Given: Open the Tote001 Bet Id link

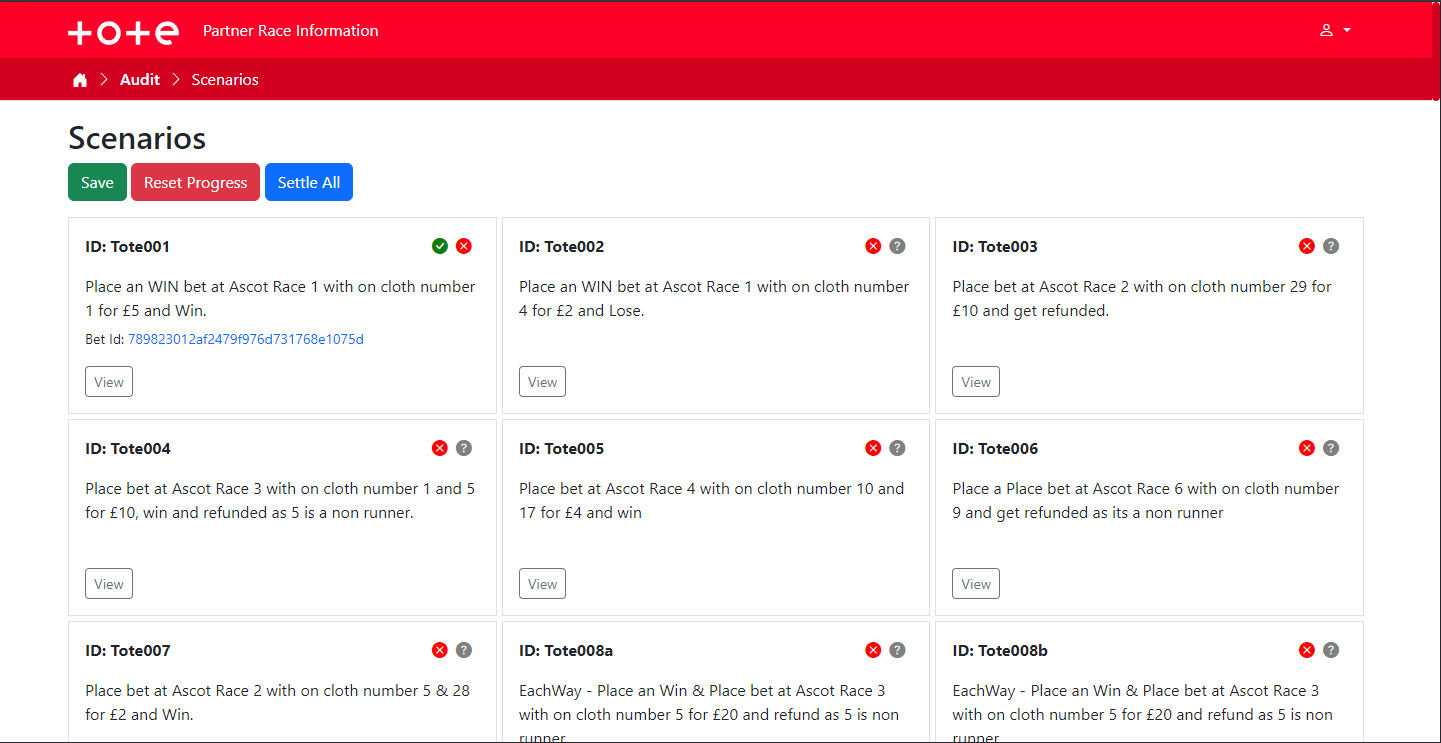Looking at the screenshot, I should [x=246, y=340].
